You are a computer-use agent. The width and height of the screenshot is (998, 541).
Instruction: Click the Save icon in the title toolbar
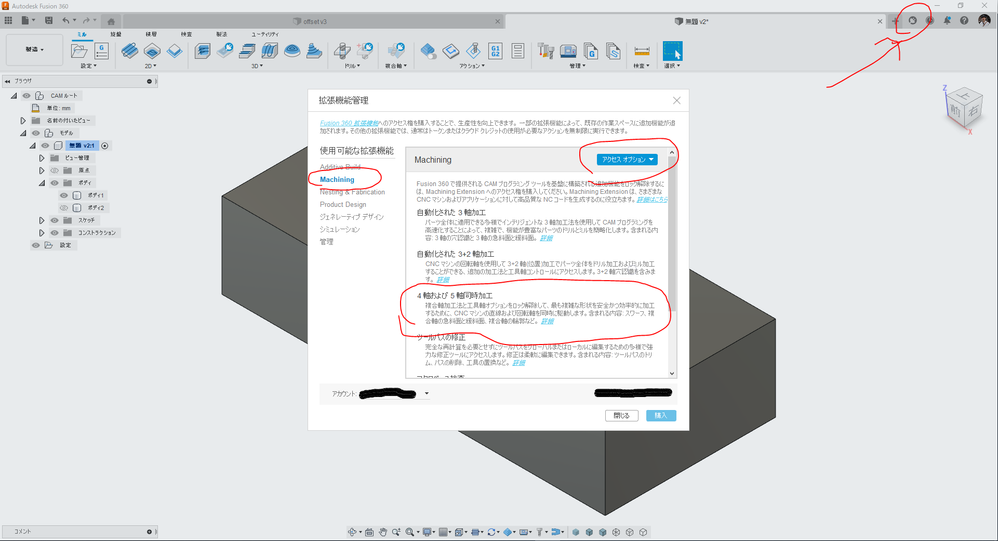(x=48, y=20)
